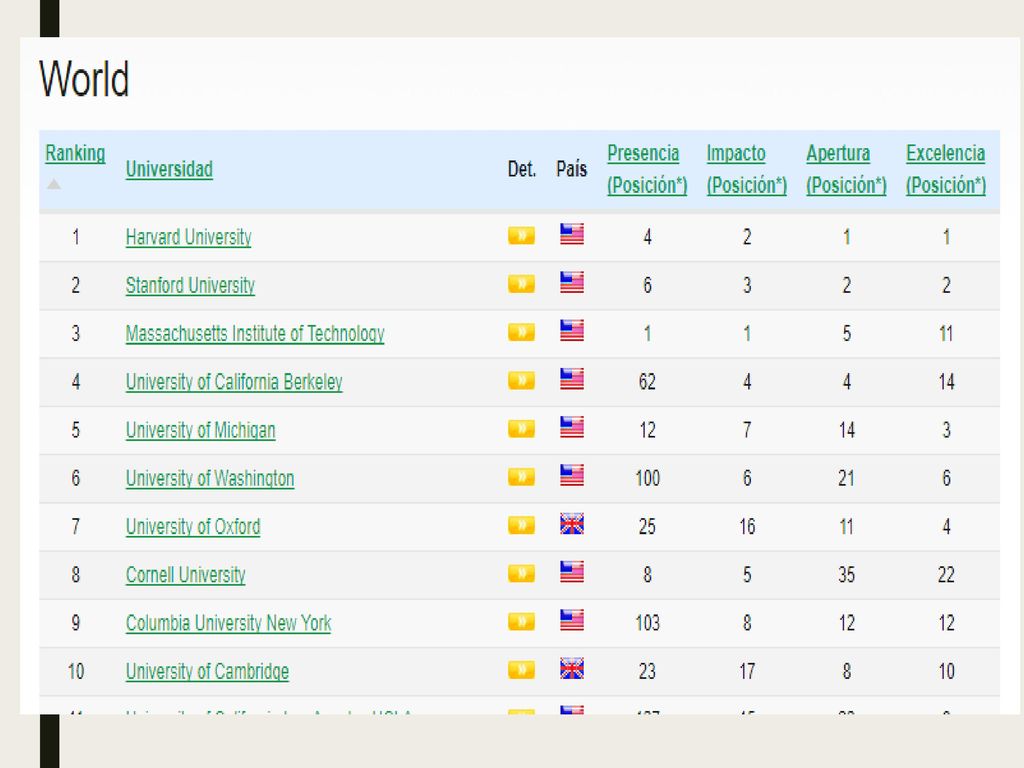Viewport: 1024px width, 768px height.
Task: Select Impacto value 17 in Cambridge row
Action: pos(747,672)
